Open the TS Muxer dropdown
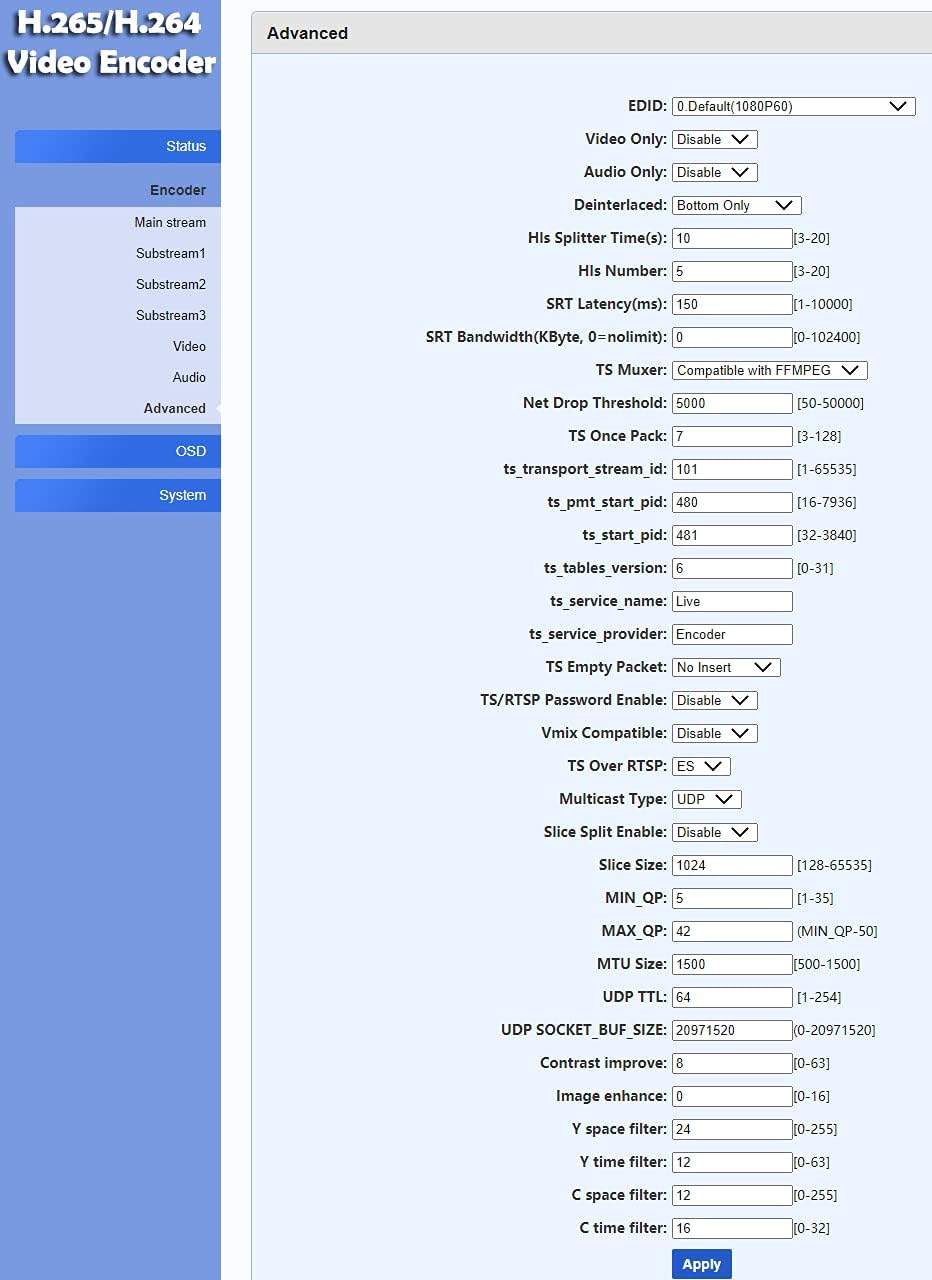The height and width of the screenshot is (1280, 932). pos(769,370)
